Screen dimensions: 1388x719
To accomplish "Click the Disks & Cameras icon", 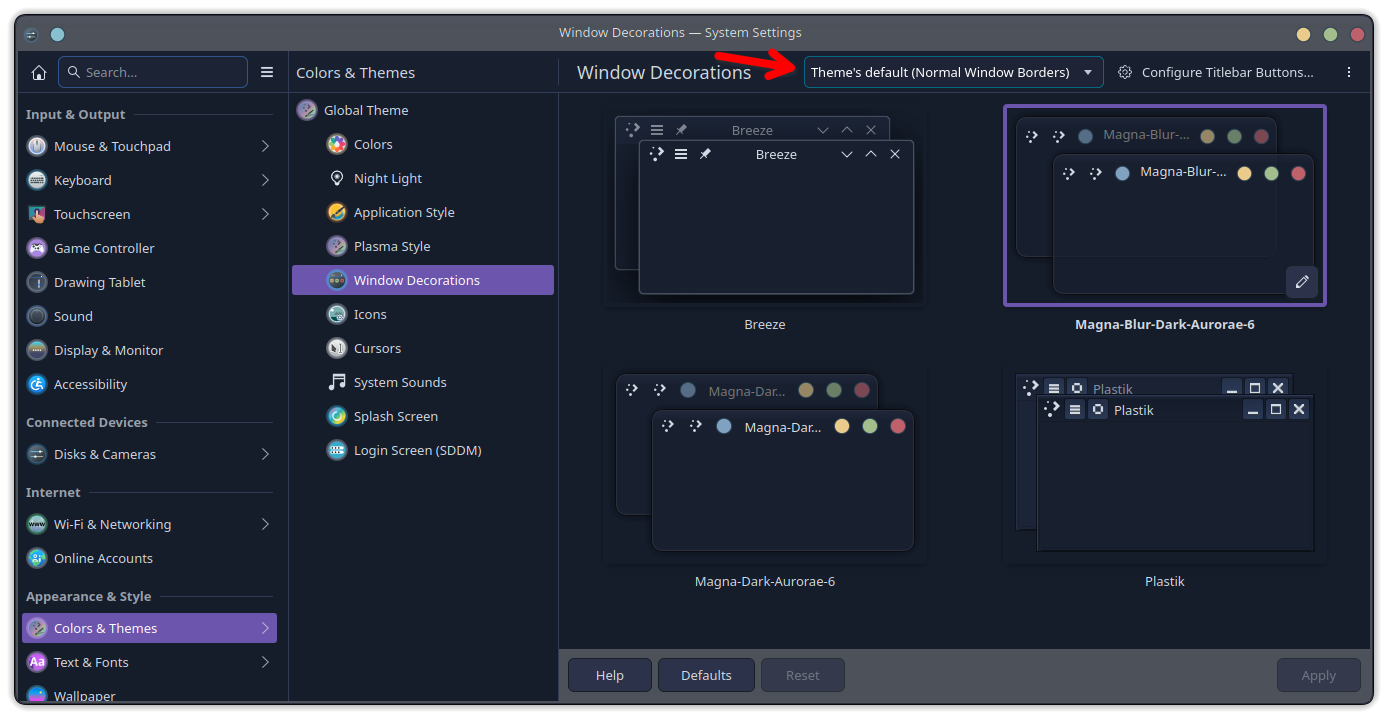I will [x=37, y=454].
